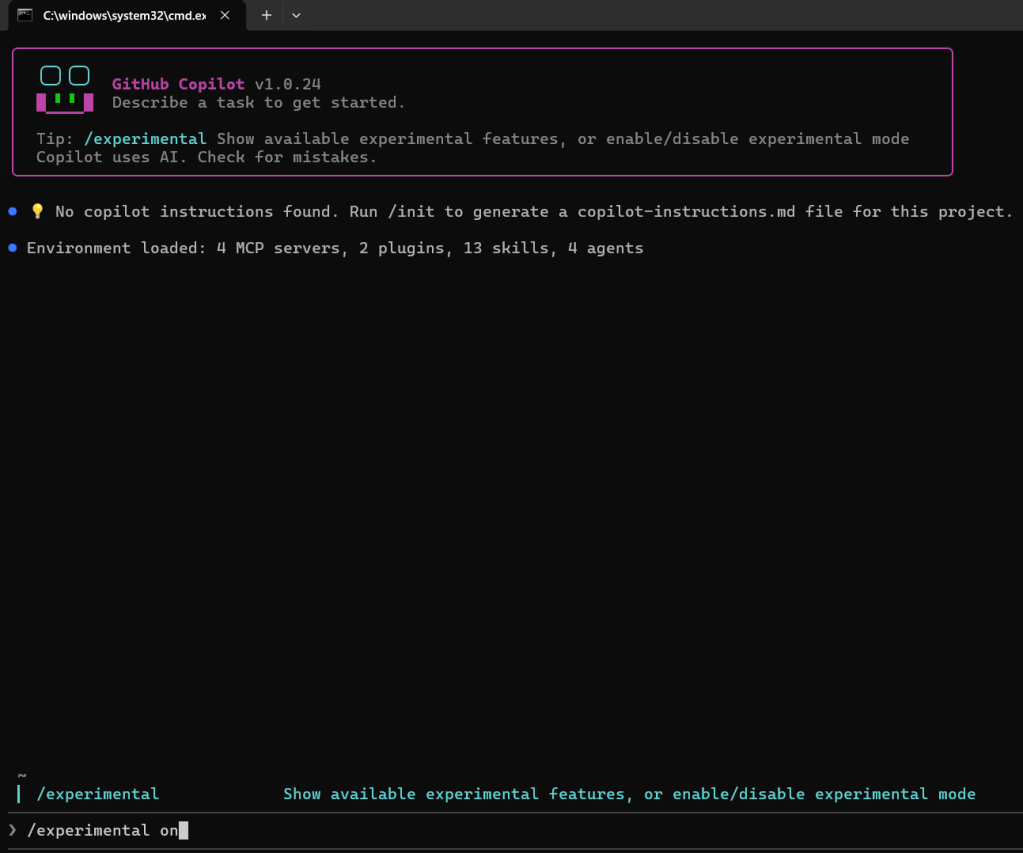This screenshot has width=1023, height=853.
Task: Click the lightbulb icon beside copilot instructions notice
Action: click(x=37, y=212)
